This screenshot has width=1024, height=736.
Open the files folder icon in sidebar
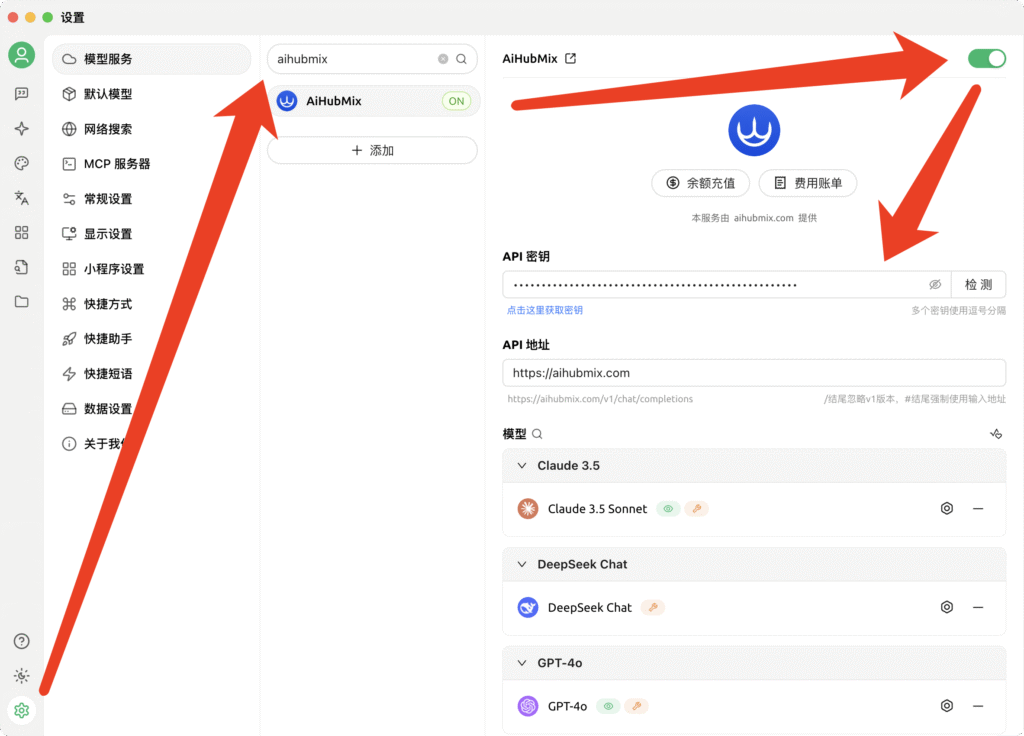(22, 302)
